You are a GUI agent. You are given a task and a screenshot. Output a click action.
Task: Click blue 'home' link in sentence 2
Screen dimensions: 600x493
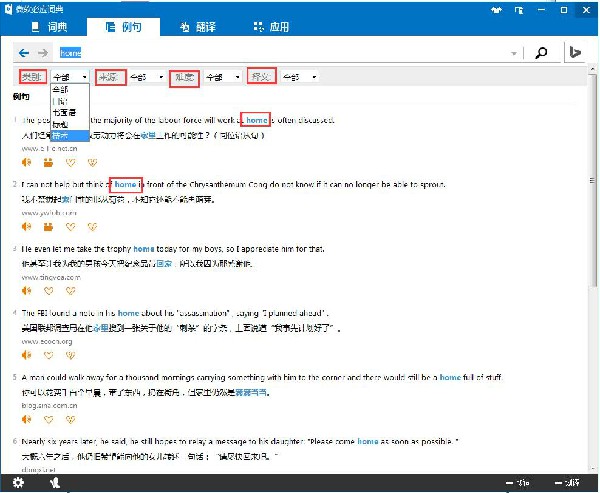point(125,184)
